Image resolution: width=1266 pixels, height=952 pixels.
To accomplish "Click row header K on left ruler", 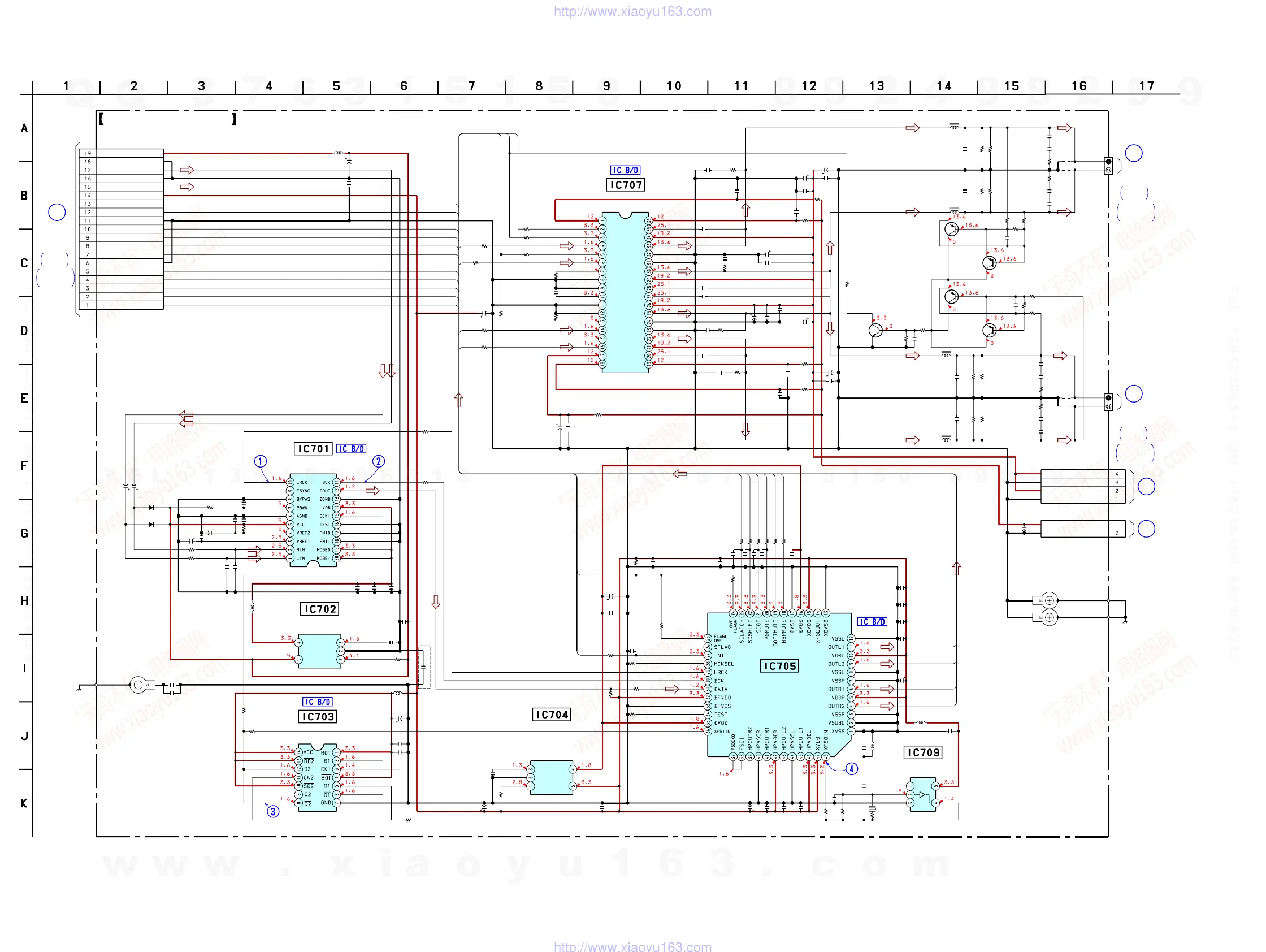I will coord(24,803).
